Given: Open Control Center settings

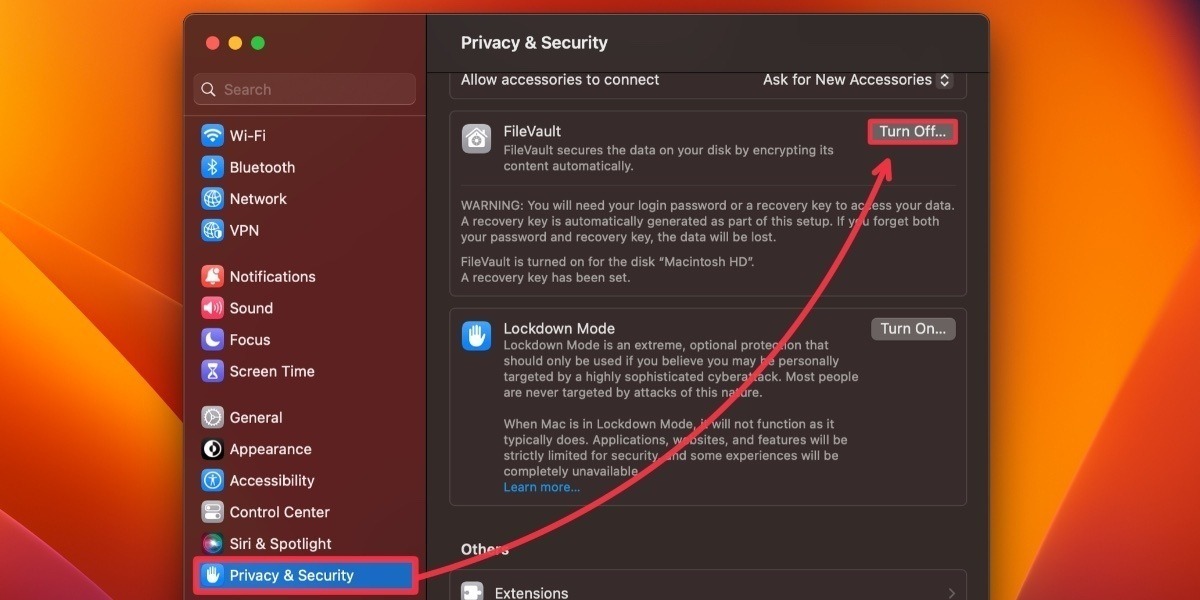Looking at the screenshot, I should 279,512.
